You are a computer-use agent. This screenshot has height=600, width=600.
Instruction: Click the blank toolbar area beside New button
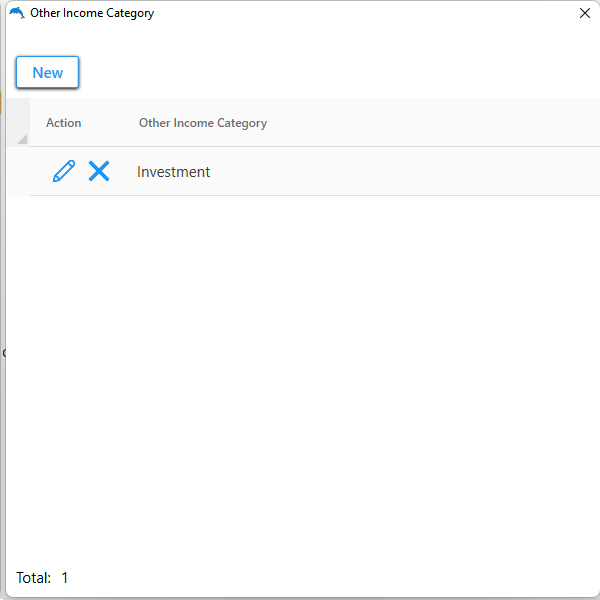pyautogui.click(x=300, y=72)
